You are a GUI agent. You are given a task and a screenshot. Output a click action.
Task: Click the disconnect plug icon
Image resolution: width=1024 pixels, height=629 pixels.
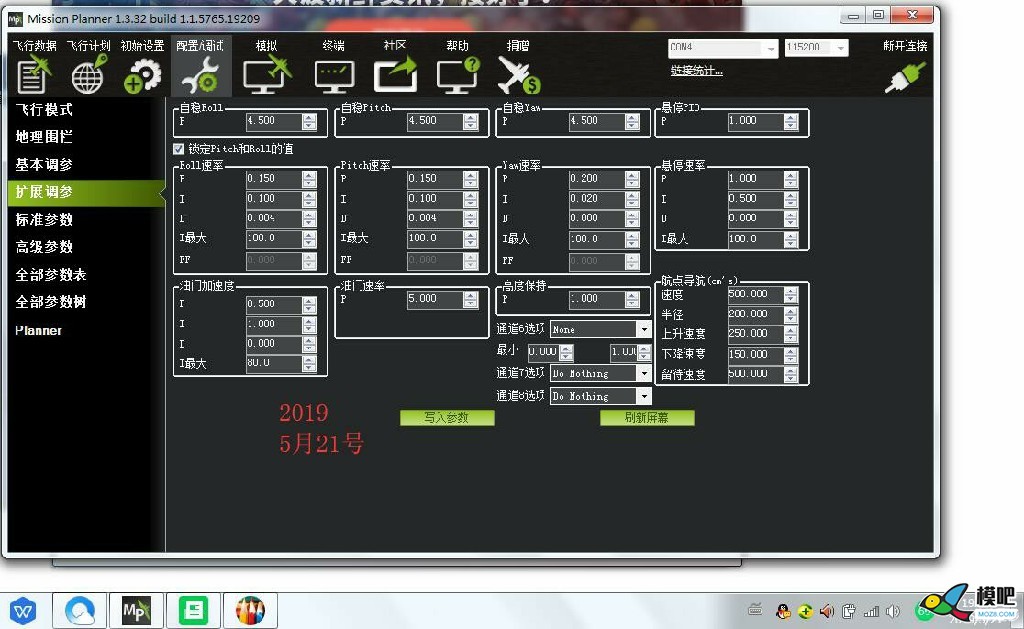coord(905,77)
